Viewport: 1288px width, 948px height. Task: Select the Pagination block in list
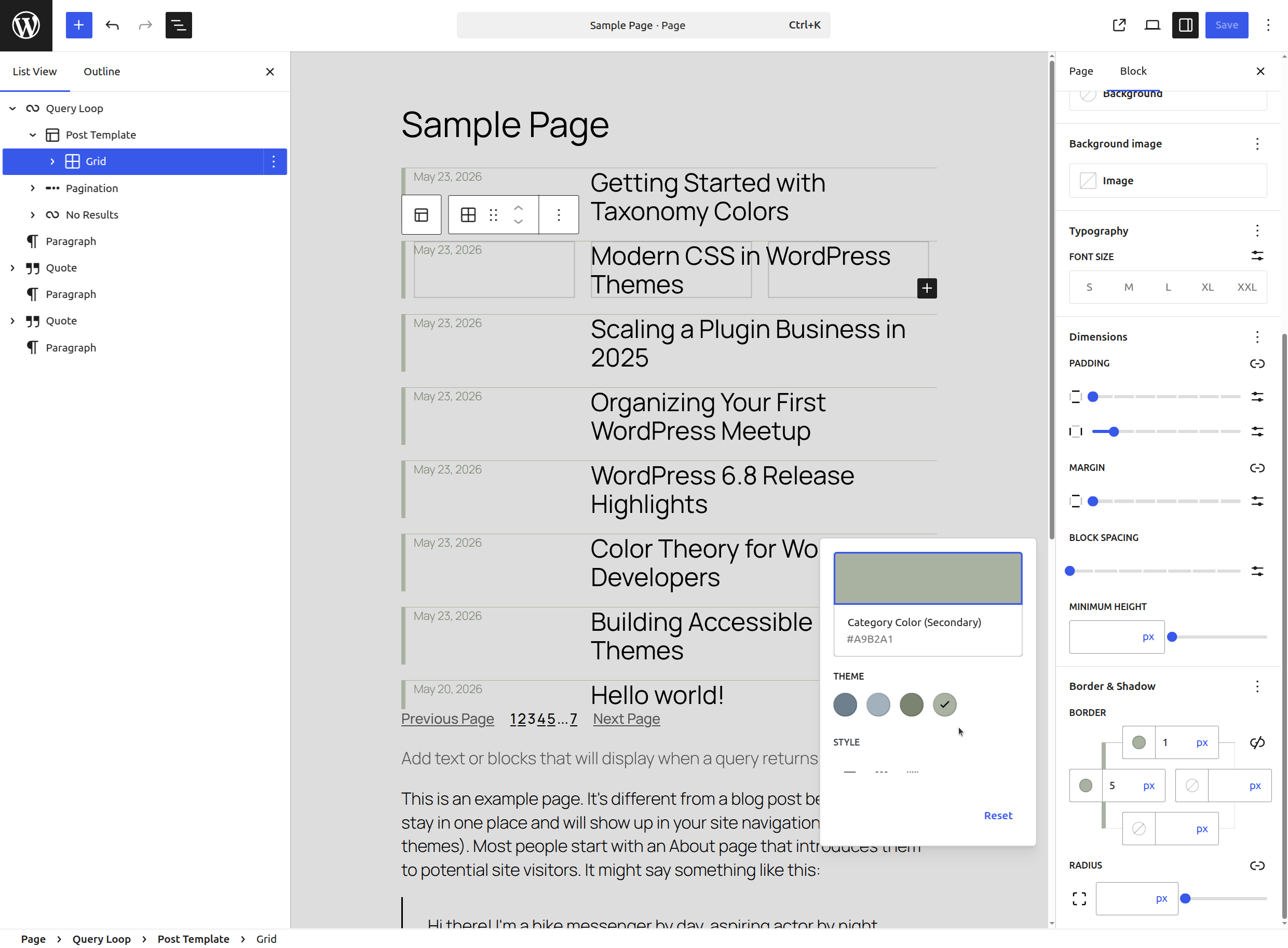[92, 188]
